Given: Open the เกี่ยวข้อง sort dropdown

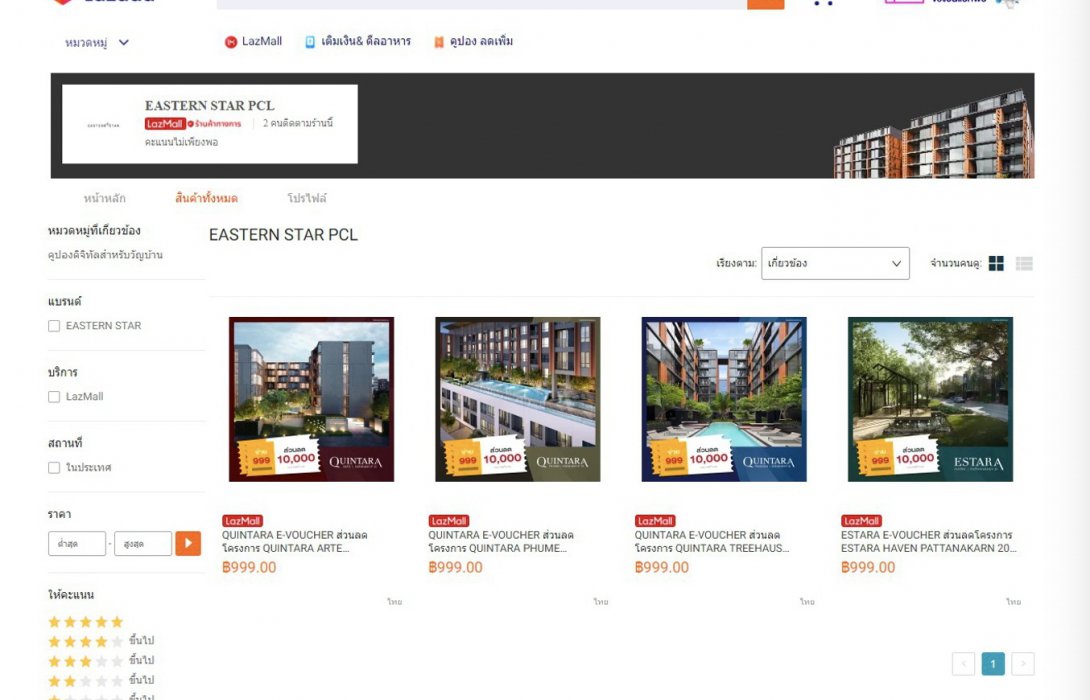Looking at the screenshot, I should pos(836,263).
